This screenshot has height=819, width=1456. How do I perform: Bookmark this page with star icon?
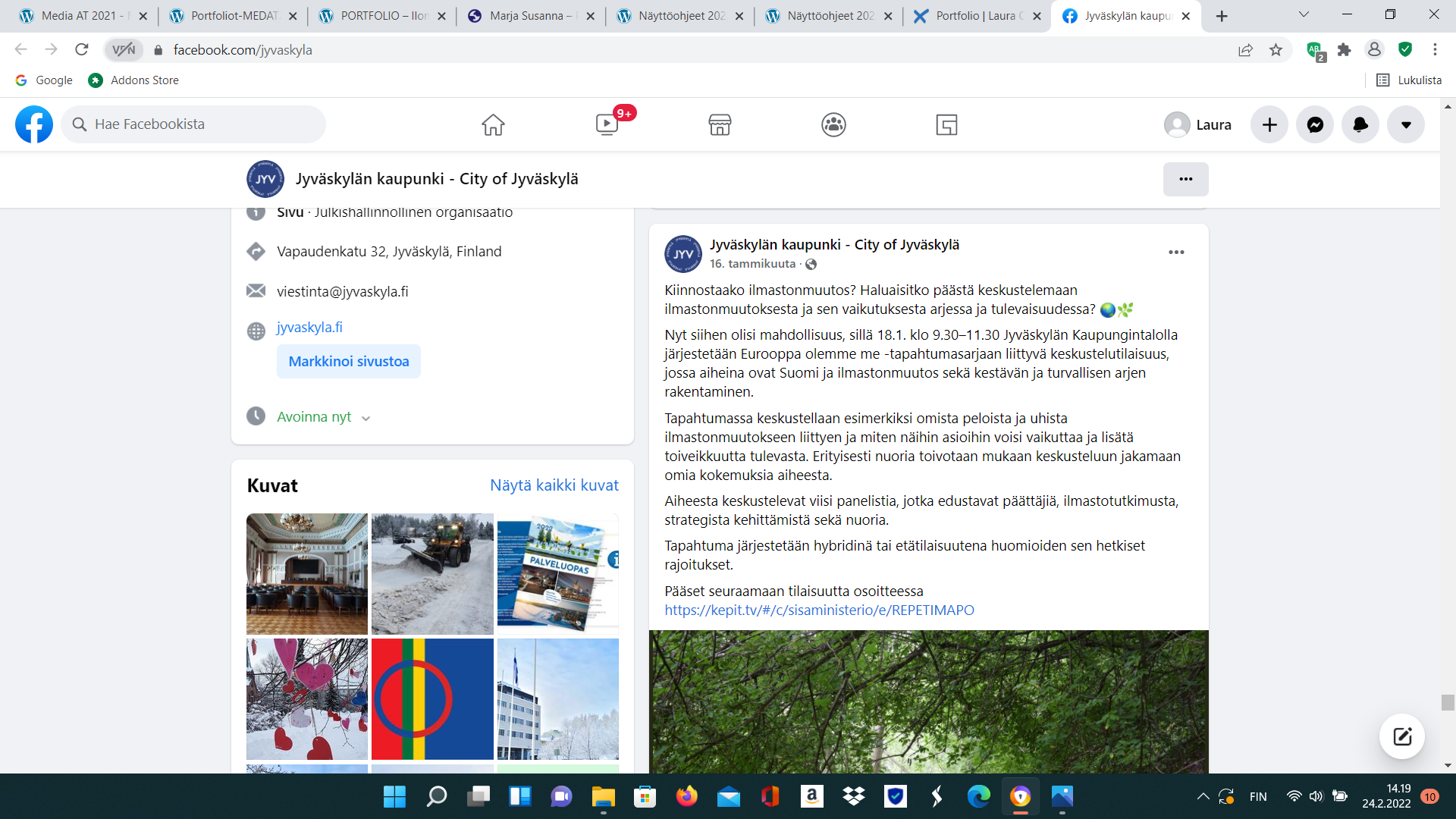1276,49
